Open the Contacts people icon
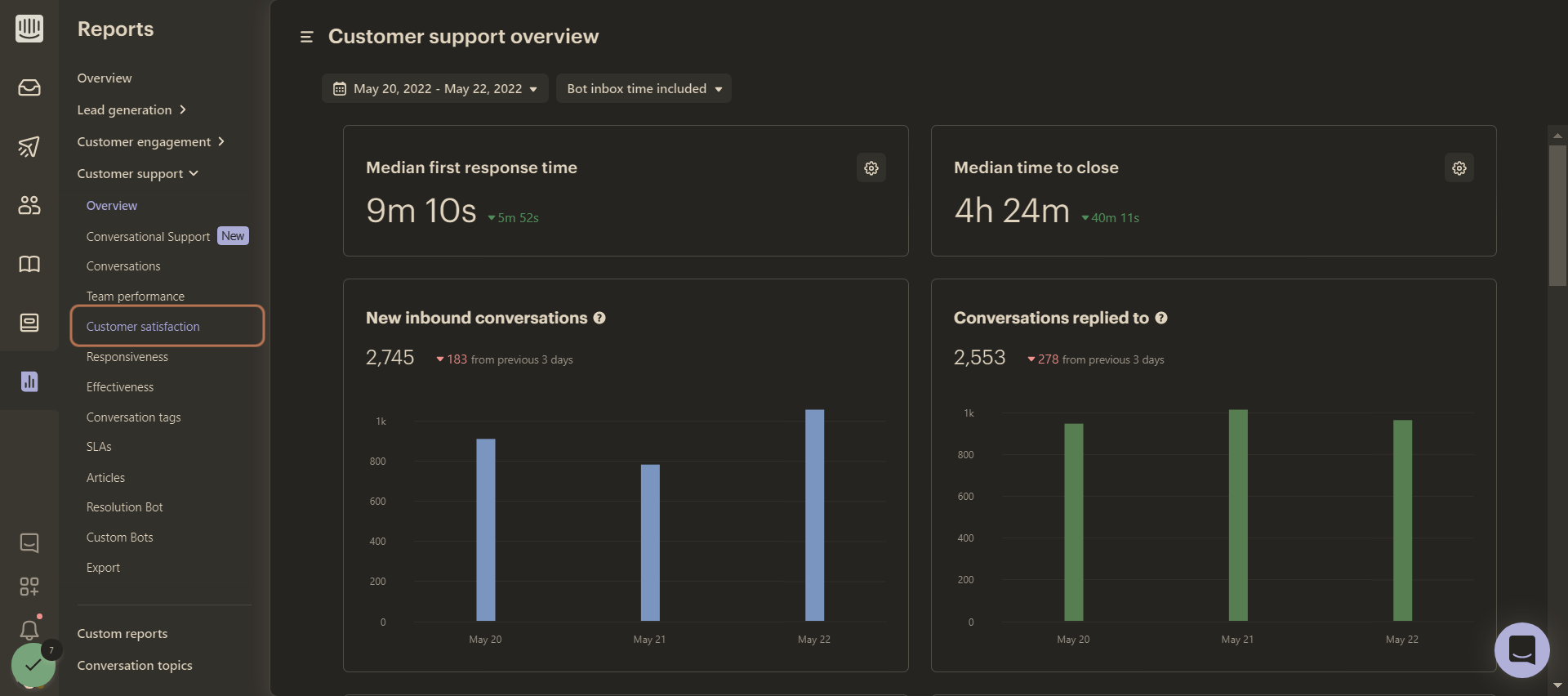 pyautogui.click(x=29, y=205)
